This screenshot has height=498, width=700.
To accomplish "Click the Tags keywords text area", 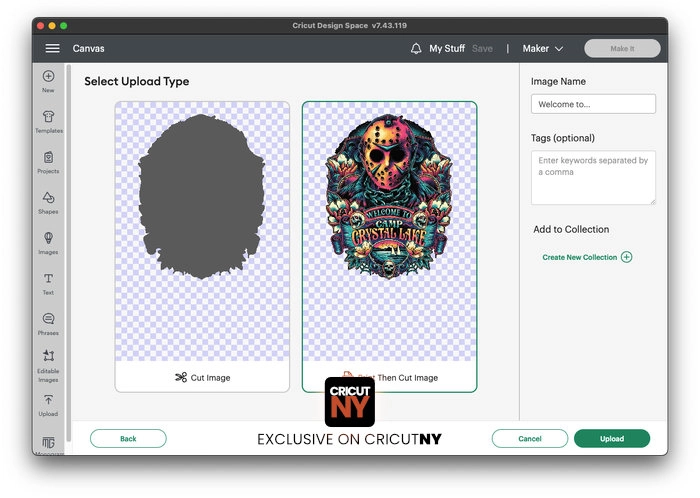I will coord(593,178).
